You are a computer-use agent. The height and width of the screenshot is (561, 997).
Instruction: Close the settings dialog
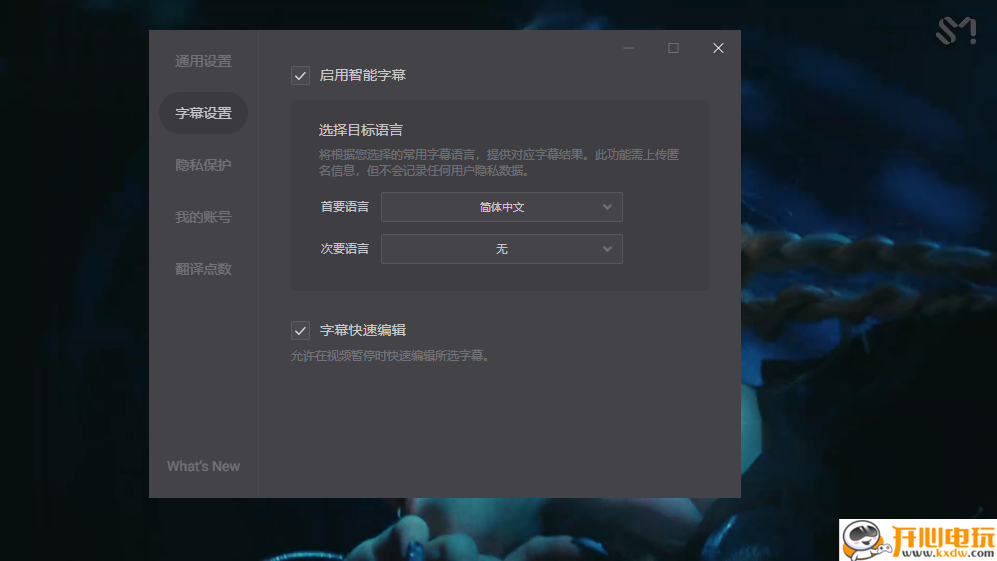tap(718, 48)
